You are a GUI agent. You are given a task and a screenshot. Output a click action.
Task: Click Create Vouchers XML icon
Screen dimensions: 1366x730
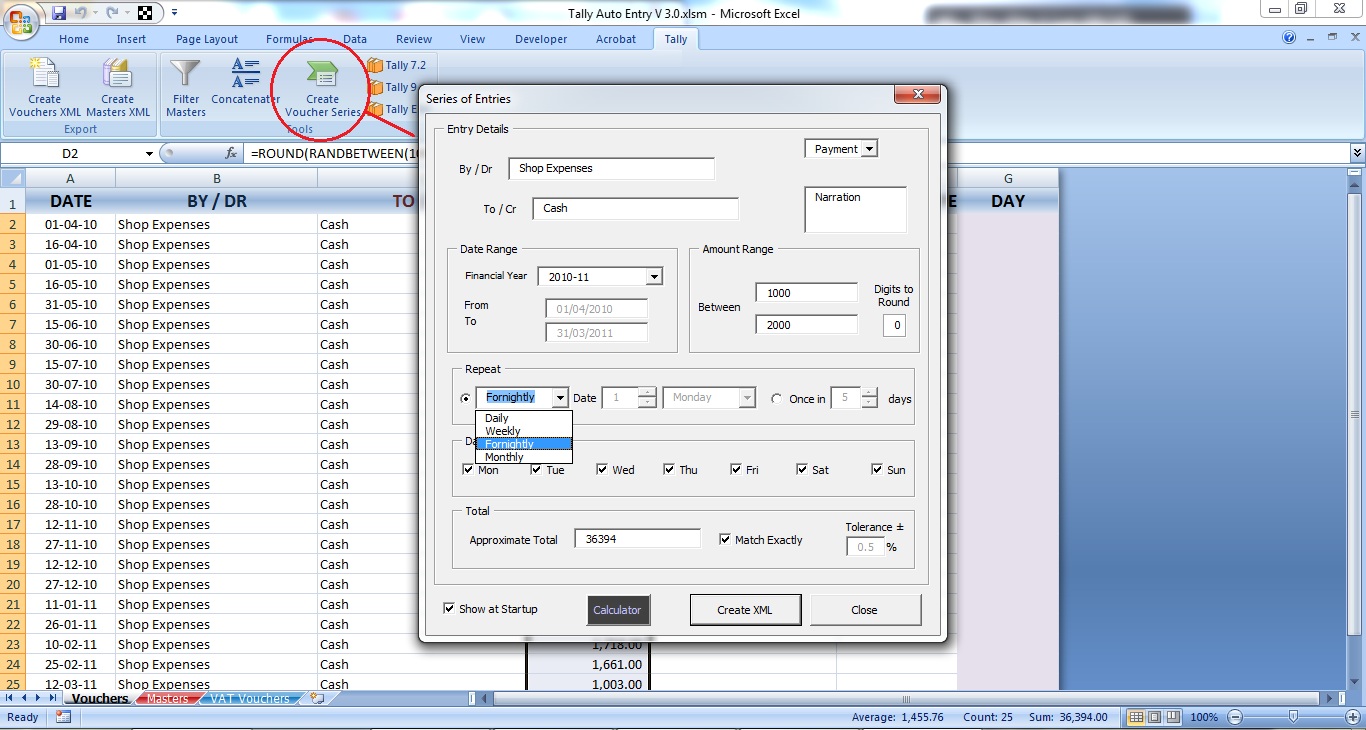(x=45, y=88)
